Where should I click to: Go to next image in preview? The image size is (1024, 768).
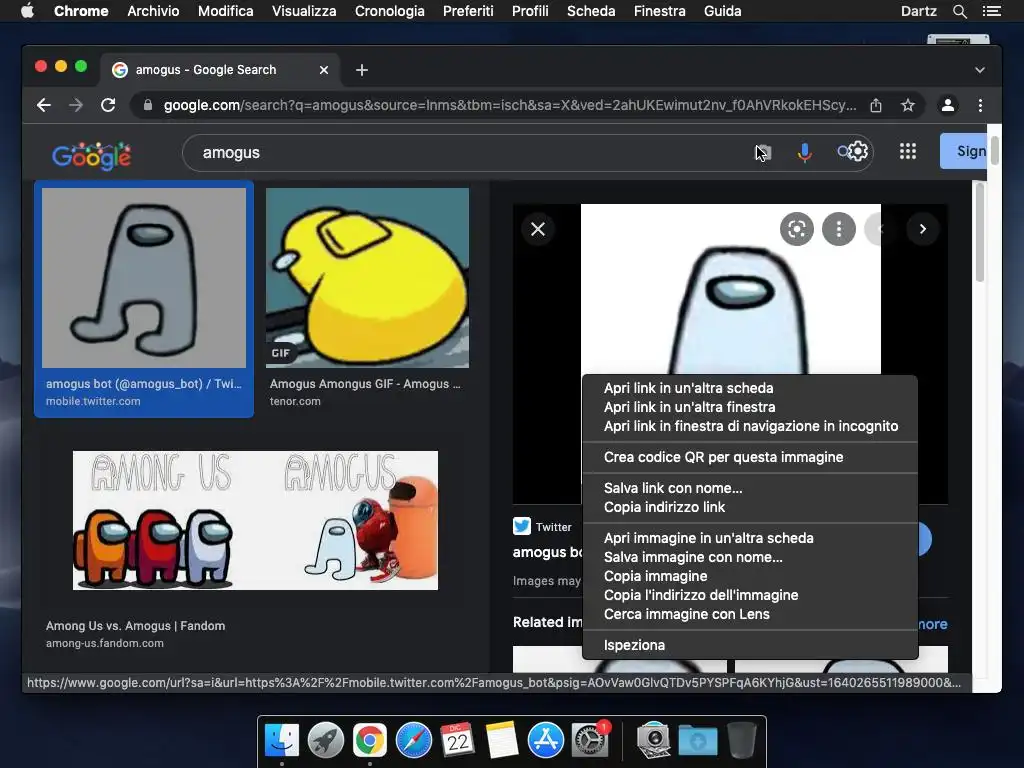pos(923,229)
